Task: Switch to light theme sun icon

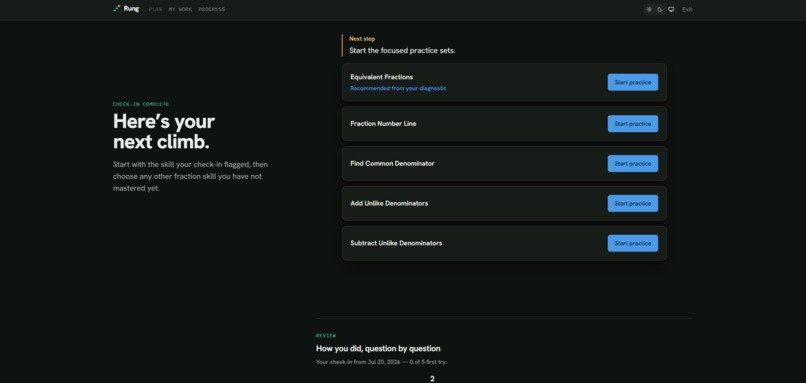Action: [x=649, y=9]
